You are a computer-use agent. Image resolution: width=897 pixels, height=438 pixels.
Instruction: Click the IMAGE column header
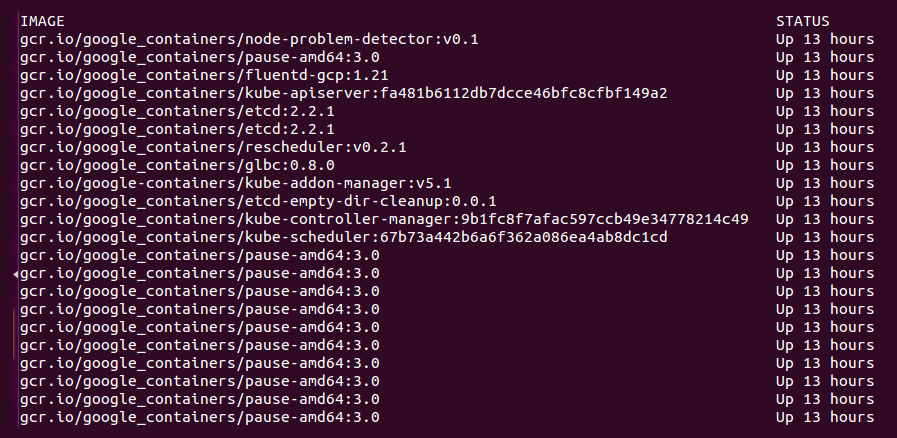[42, 22]
